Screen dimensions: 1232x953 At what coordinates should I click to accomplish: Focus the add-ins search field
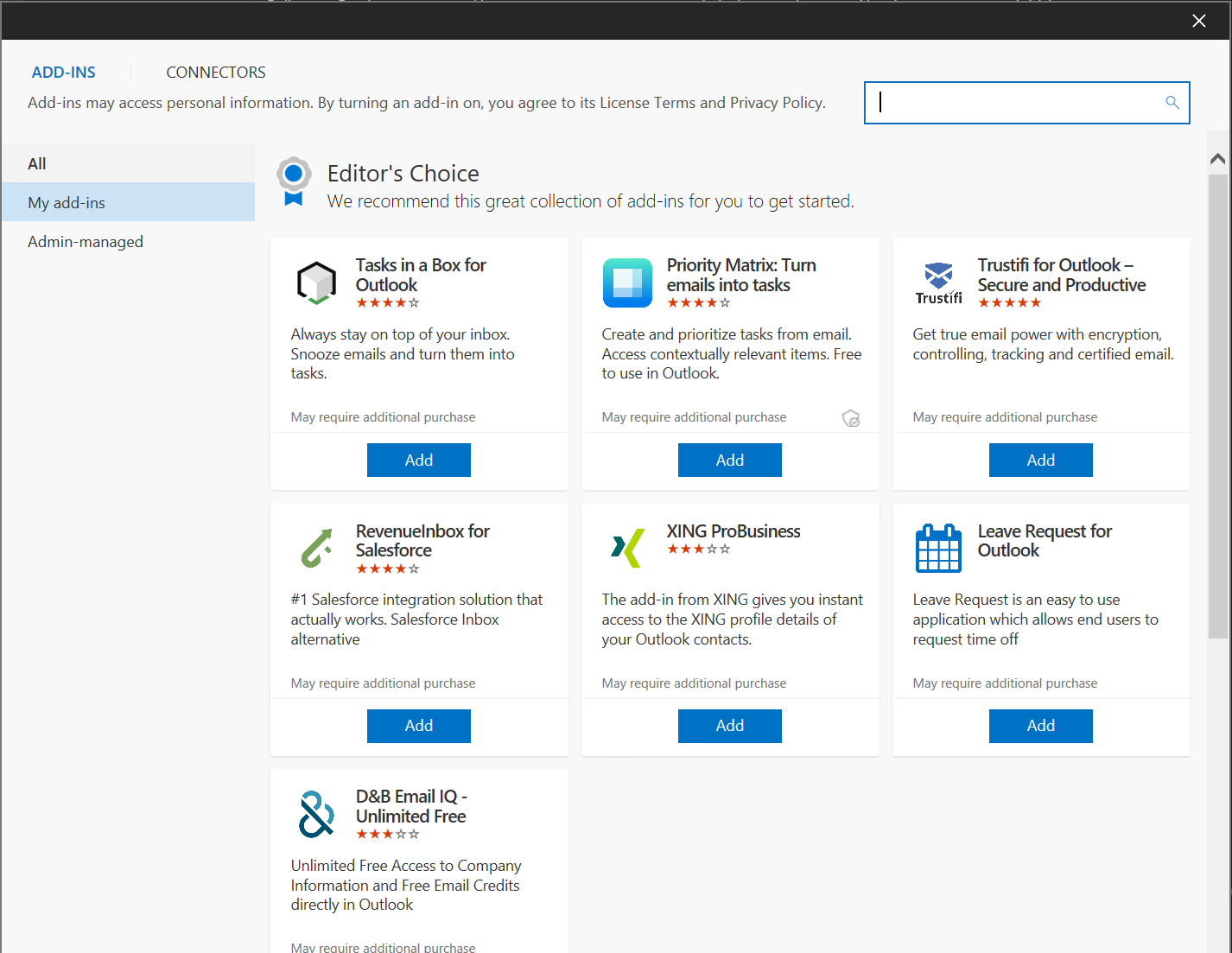click(x=1015, y=103)
